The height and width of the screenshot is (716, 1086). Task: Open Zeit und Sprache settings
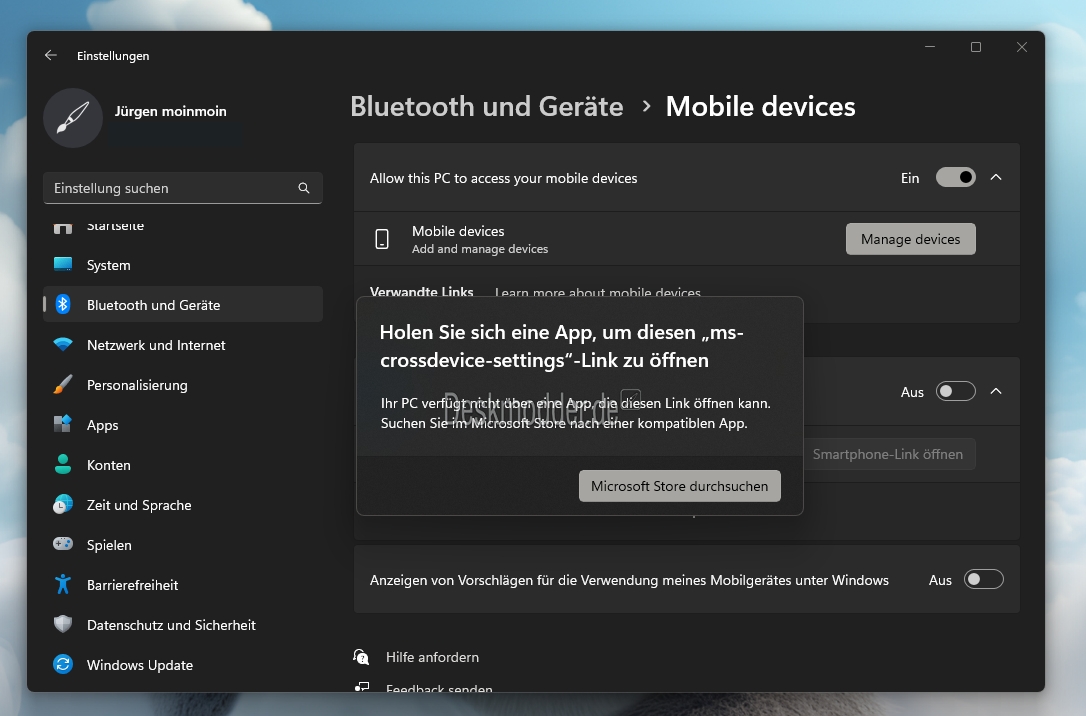coord(183,505)
